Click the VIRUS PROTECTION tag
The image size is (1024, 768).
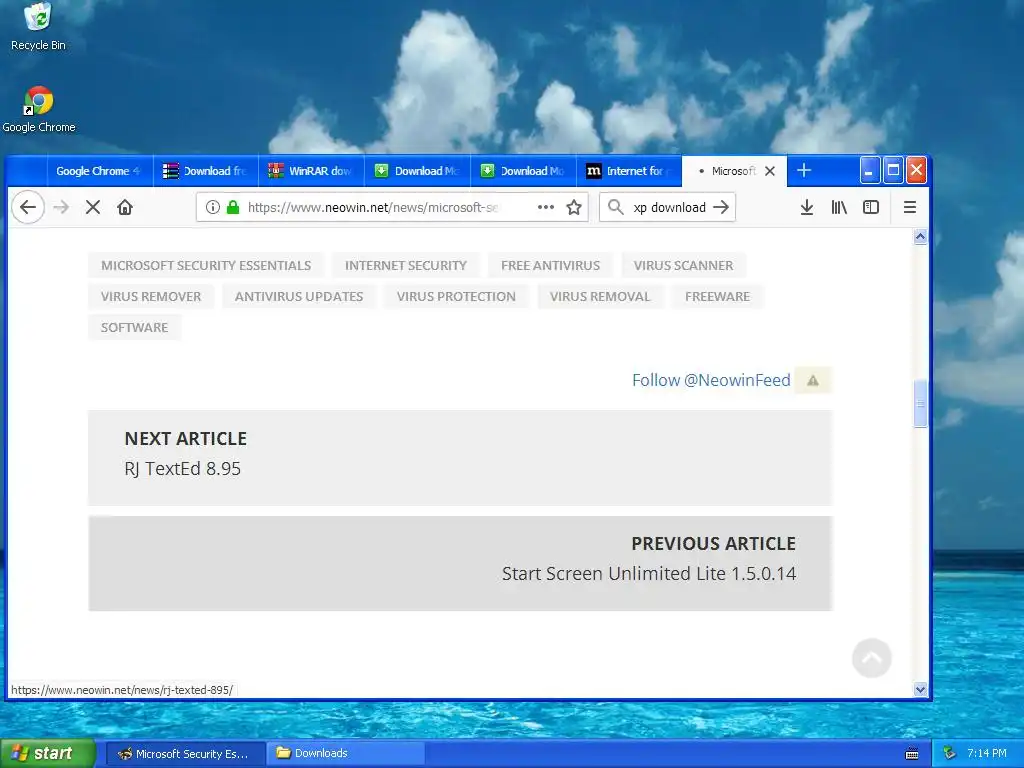(x=456, y=296)
